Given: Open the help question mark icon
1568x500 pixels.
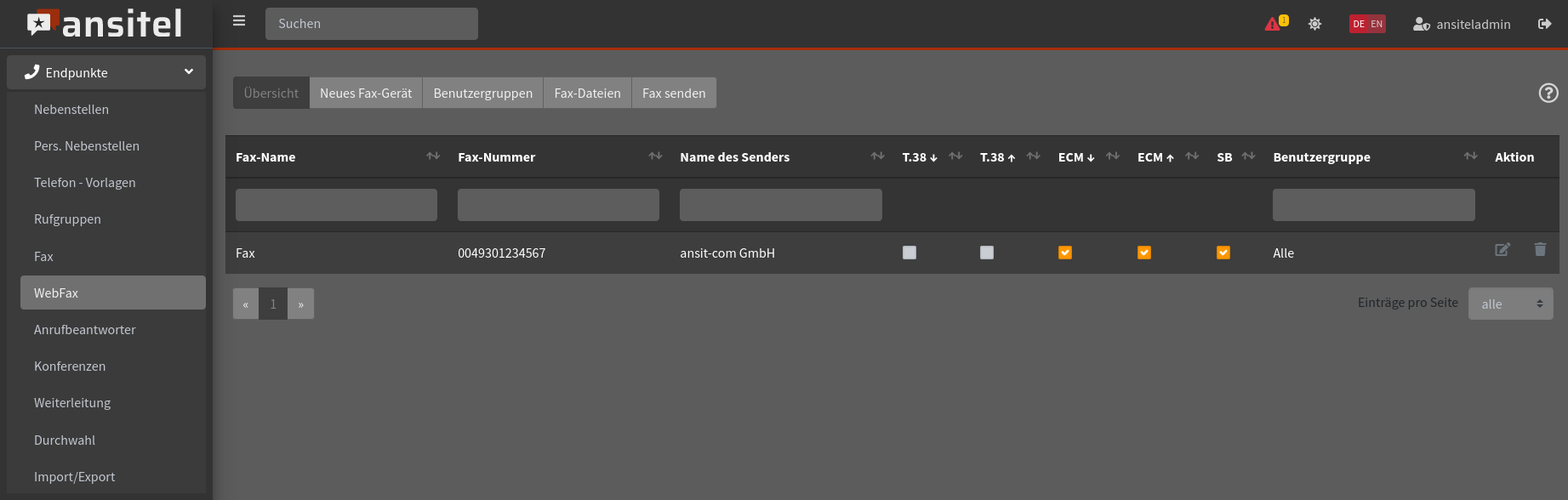Looking at the screenshot, I should point(1548,94).
